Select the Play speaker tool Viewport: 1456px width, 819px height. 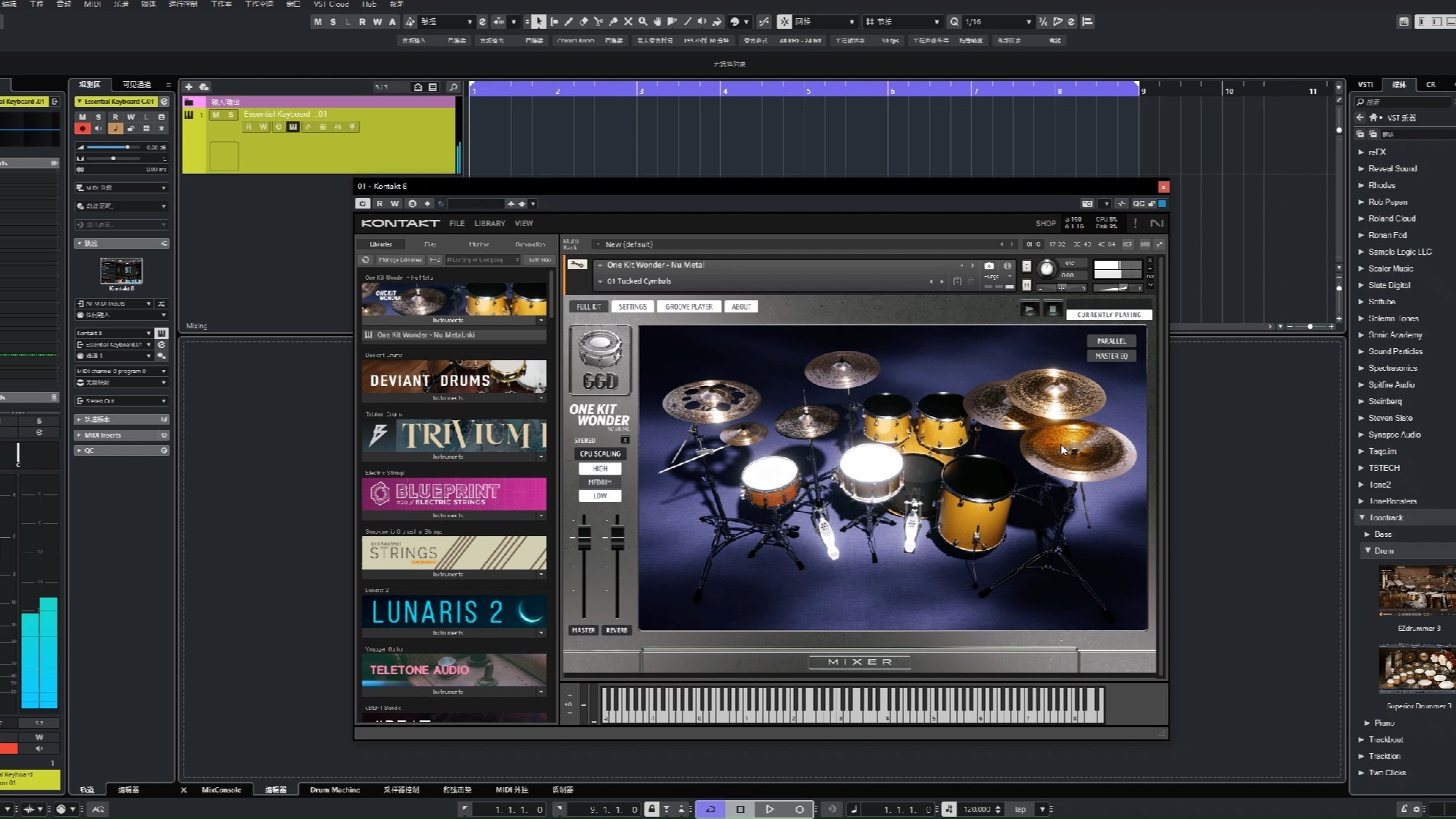(702, 22)
